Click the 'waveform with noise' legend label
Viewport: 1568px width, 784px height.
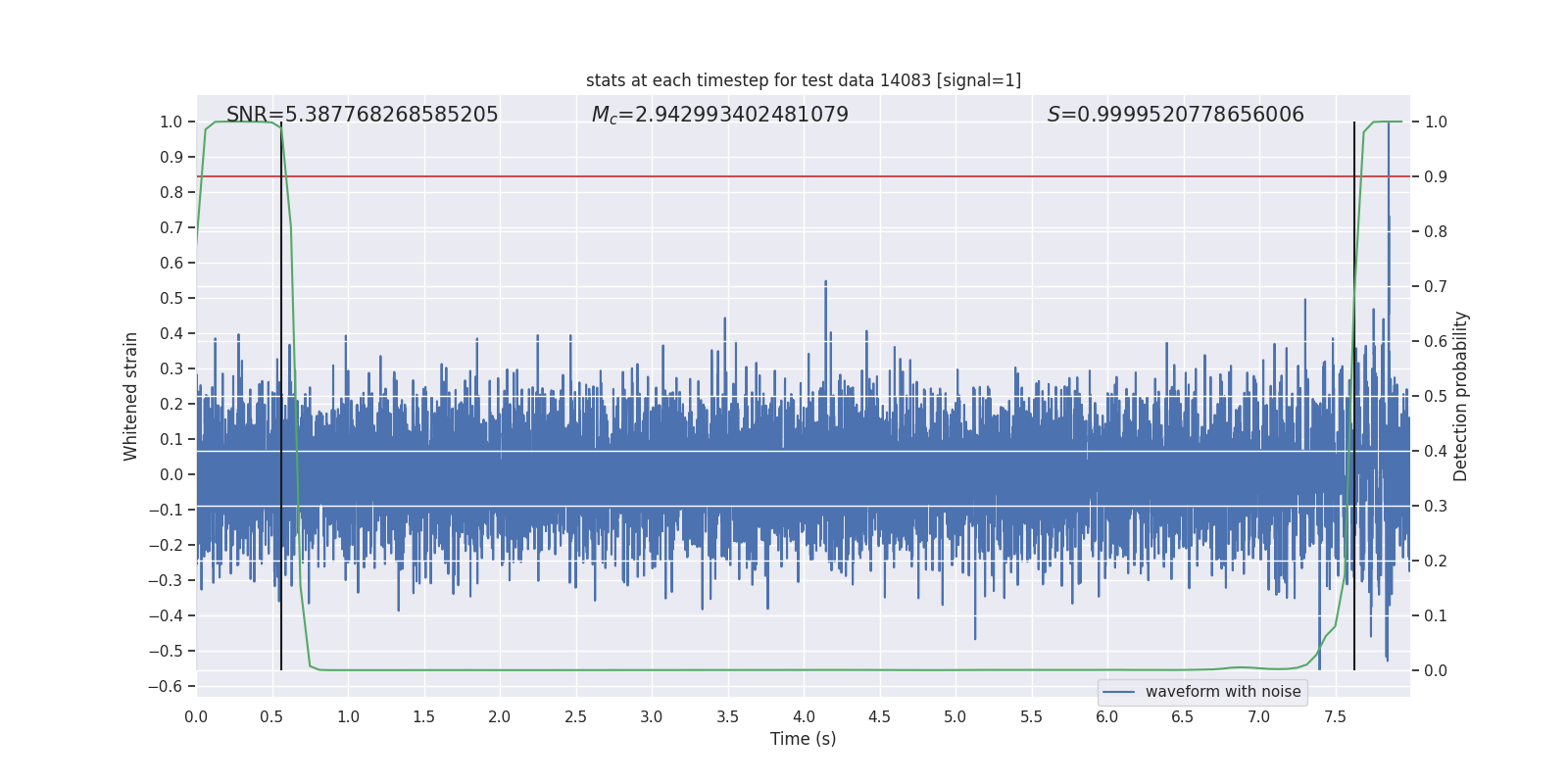[1222, 692]
